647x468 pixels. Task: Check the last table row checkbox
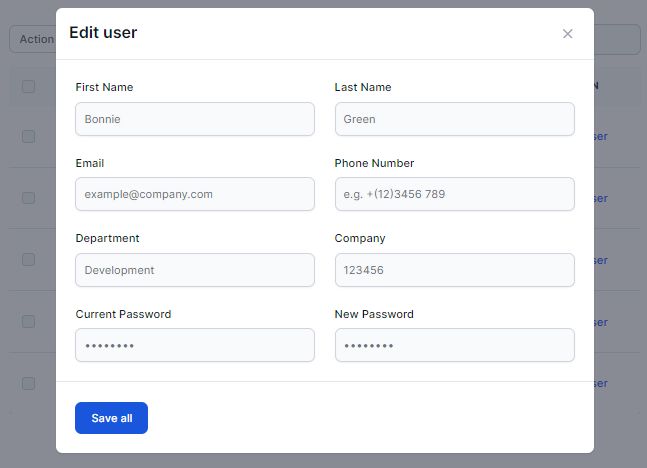28,383
